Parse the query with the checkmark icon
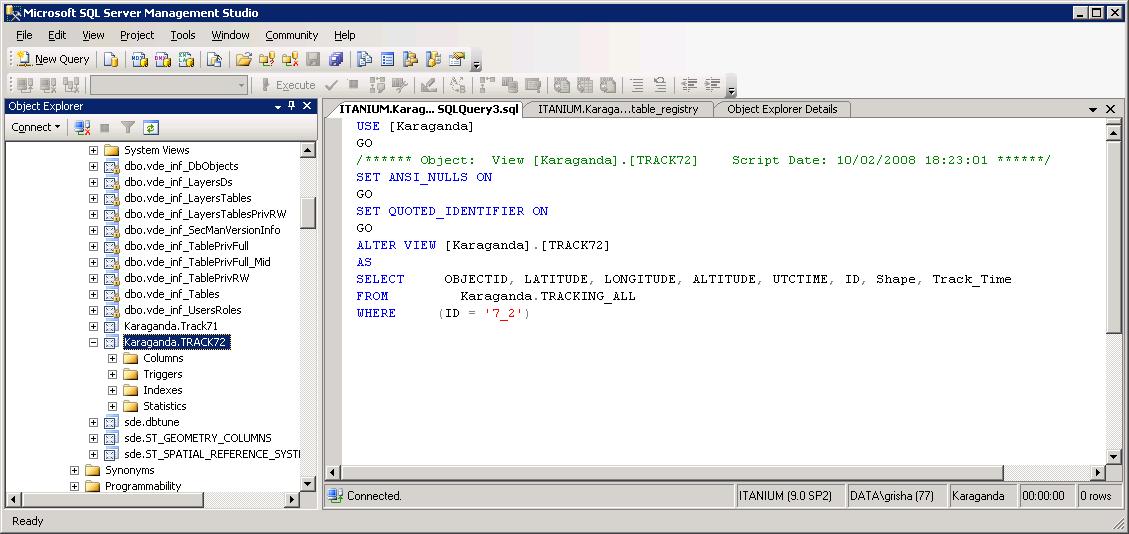Viewport: 1129px width, 534px height. click(331, 85)
